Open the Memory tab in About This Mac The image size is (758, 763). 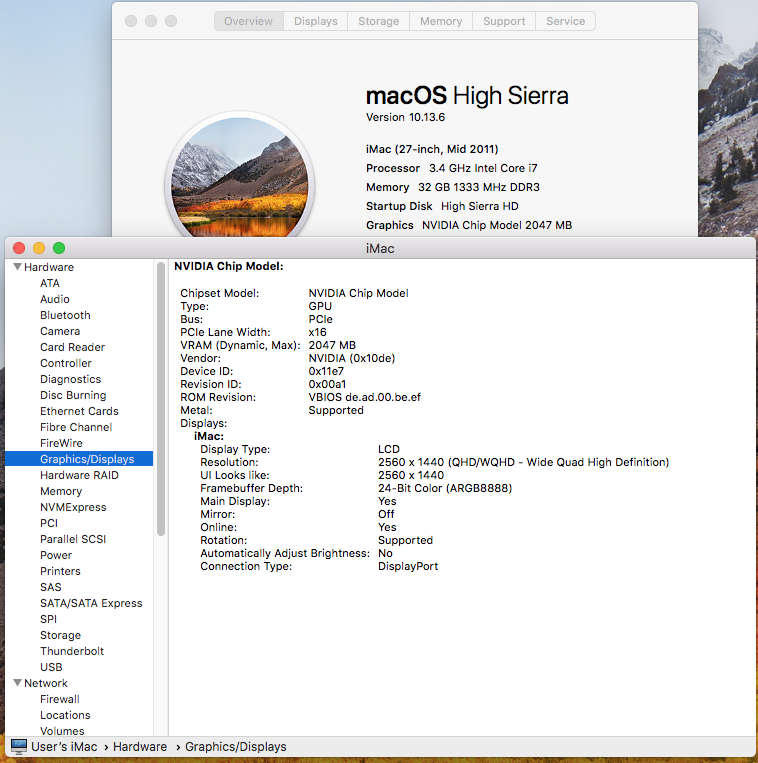[441, 21]
